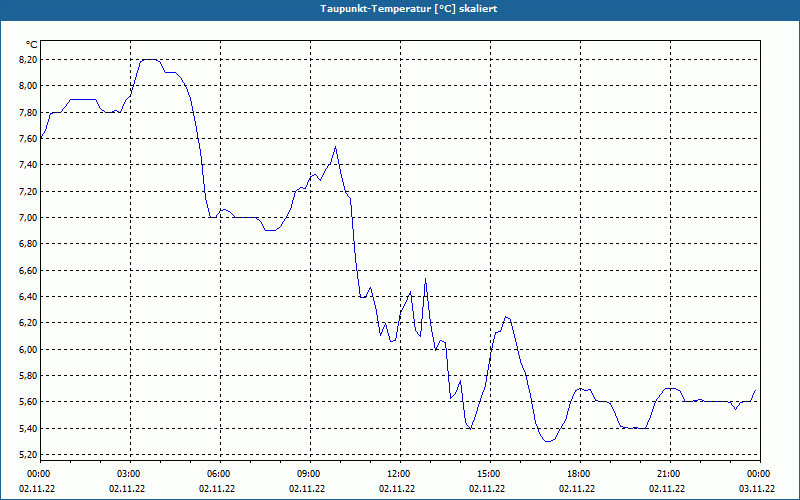Pick the 18:00 x-axis tick label
The height and width of the screenshot is (500, 800).
click(x=578, y=474)
